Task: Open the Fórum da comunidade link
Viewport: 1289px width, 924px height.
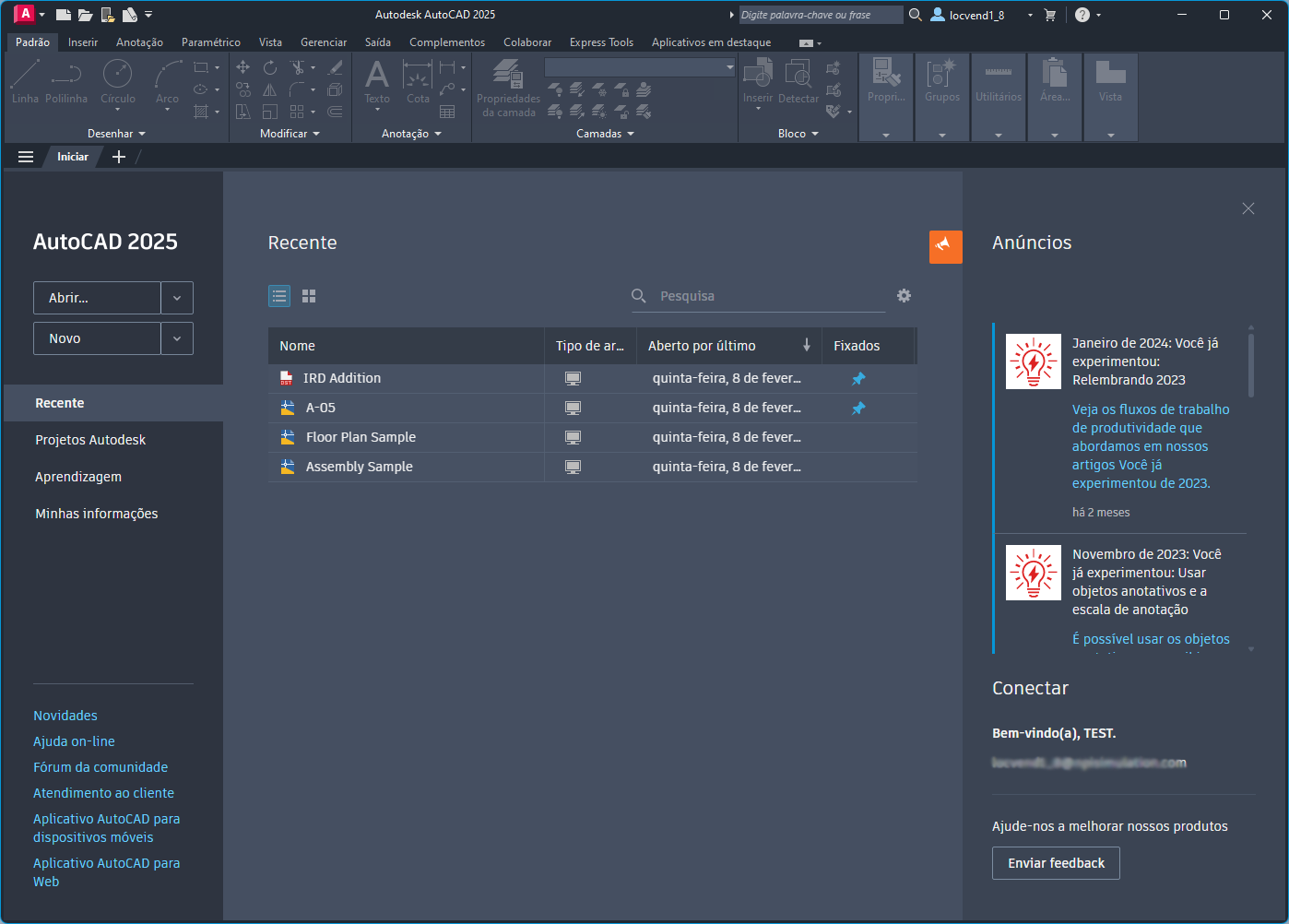Action: [x=101, y=767]
